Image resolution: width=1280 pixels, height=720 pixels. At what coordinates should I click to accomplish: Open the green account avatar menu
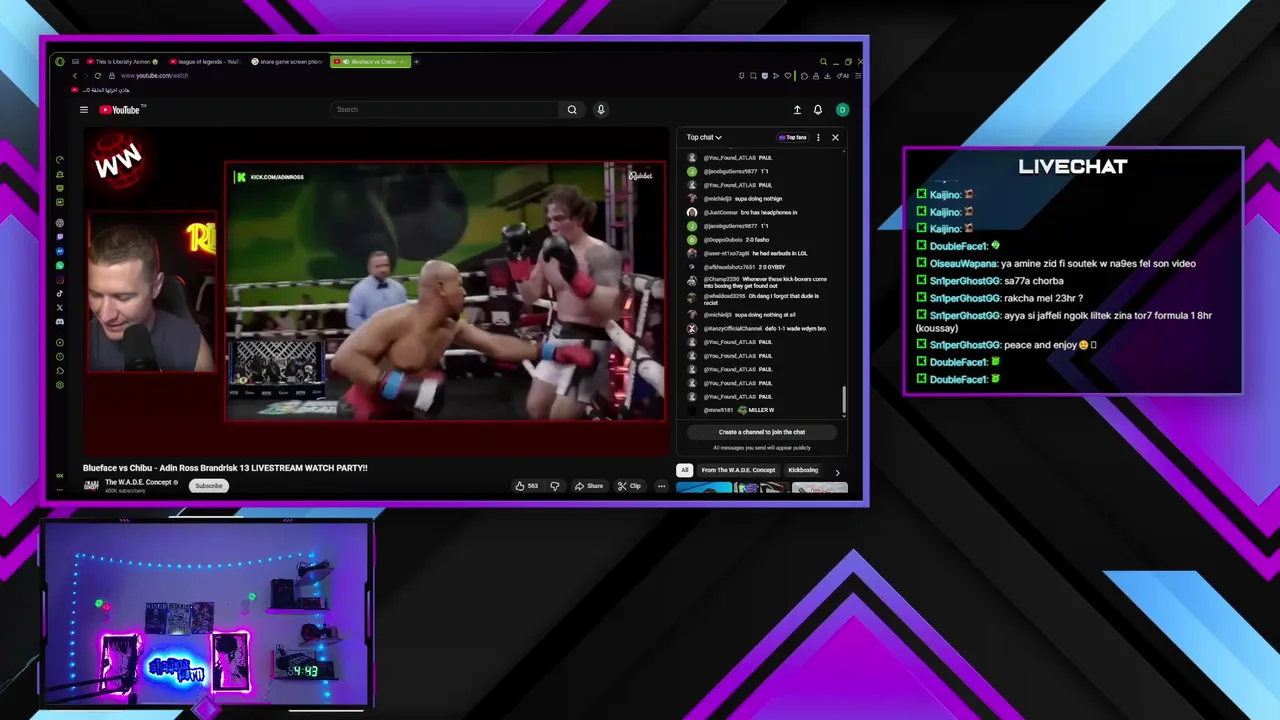pos(842,110)
